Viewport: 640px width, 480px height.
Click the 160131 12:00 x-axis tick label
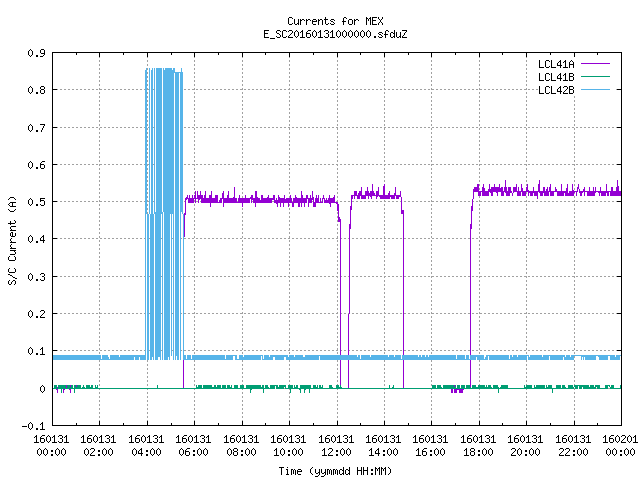click(x=336, y=446)
